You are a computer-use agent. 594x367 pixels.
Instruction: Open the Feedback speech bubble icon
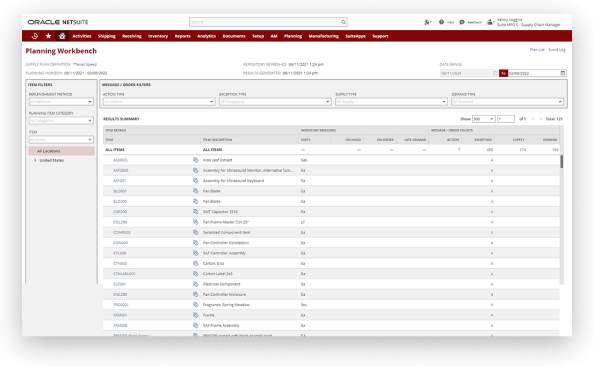tap(462, 22)
